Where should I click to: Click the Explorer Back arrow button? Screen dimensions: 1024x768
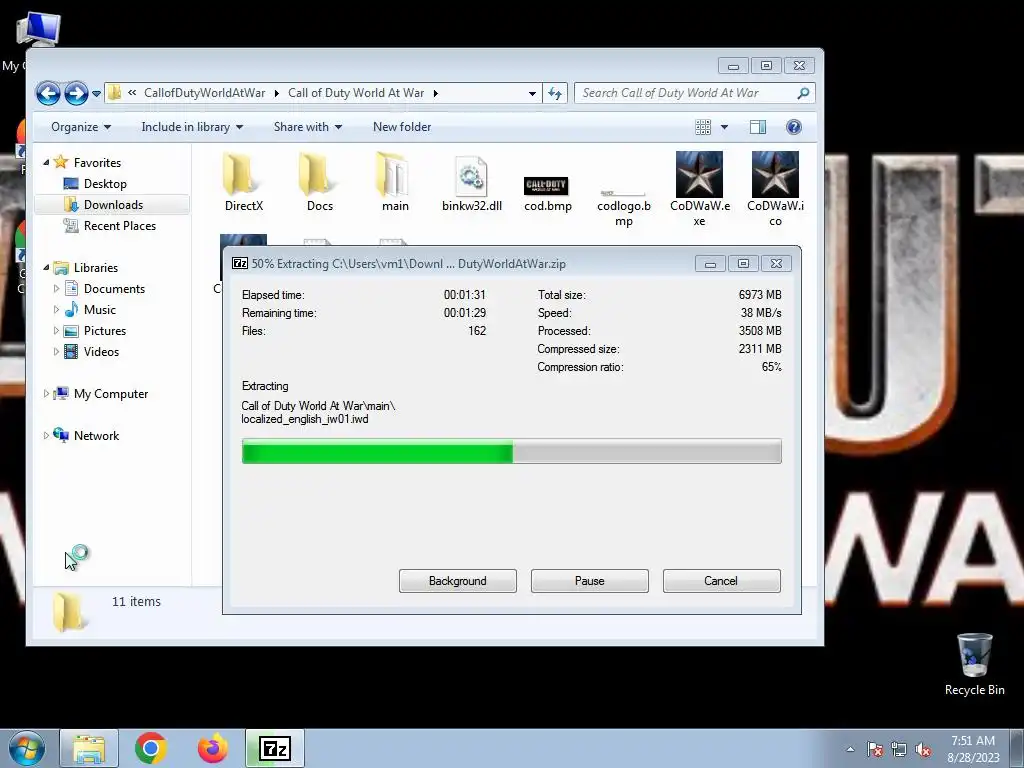[x=48, y=93]
